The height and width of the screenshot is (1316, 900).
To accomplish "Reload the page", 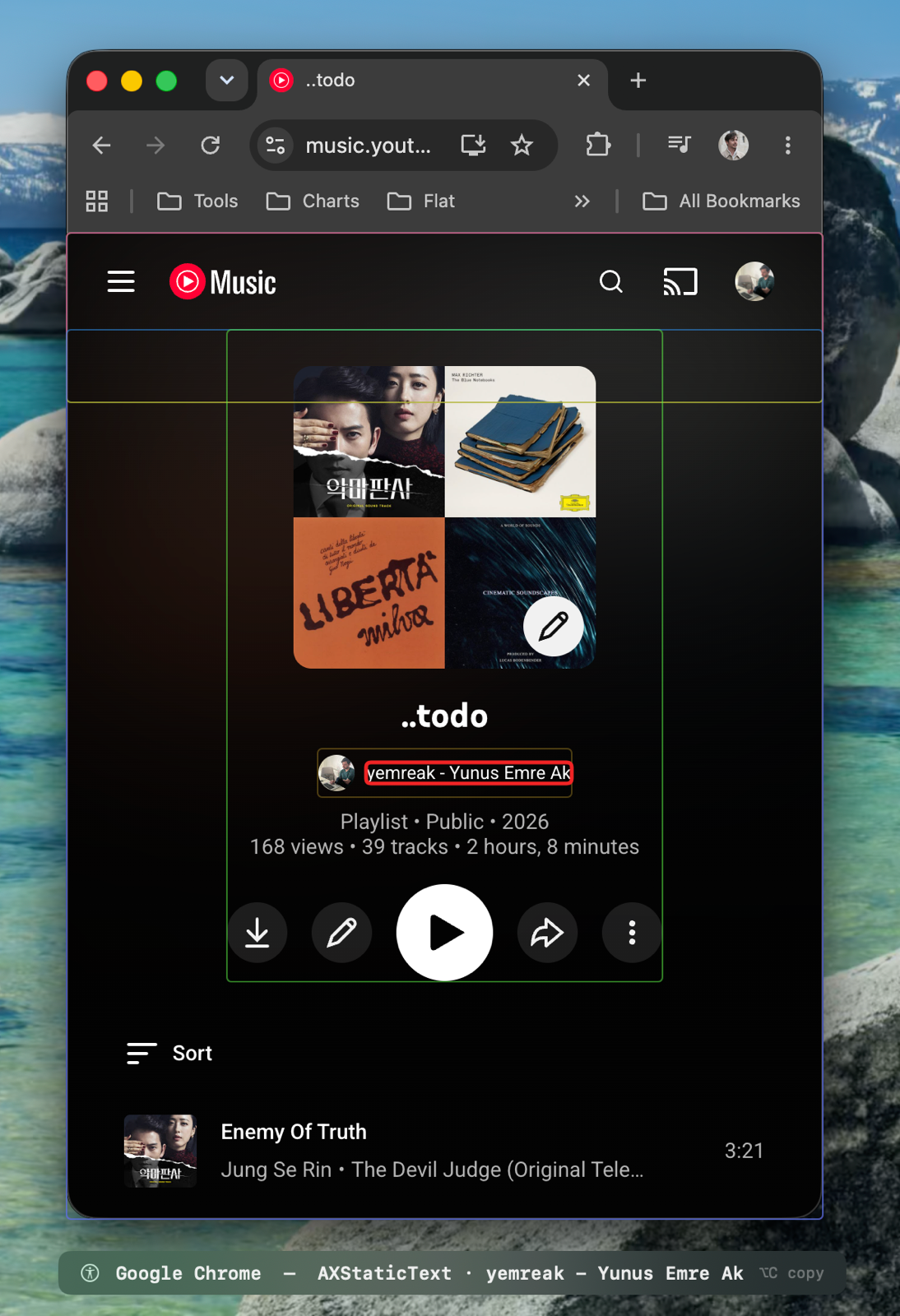I will pos(211,146).
